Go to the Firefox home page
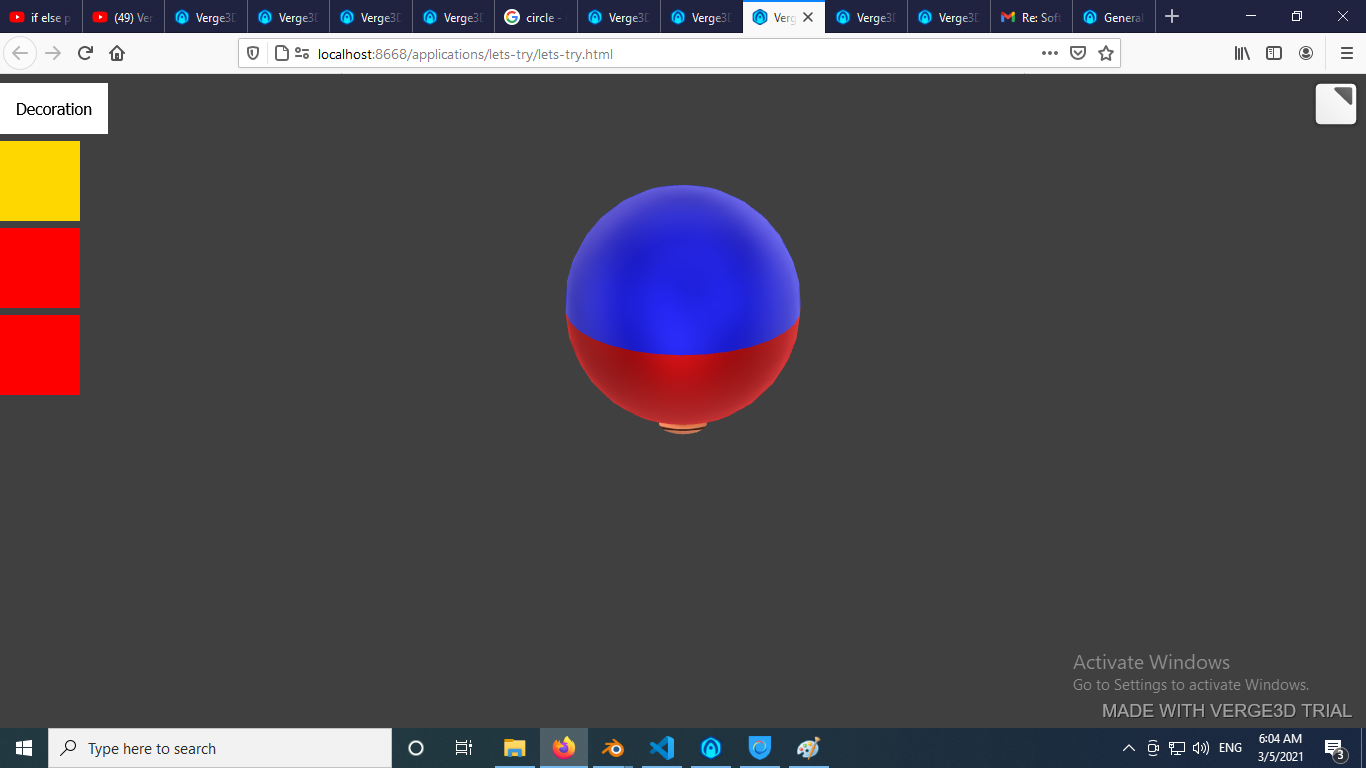This screenshot has height=768, width=1366. pos(117,54)
